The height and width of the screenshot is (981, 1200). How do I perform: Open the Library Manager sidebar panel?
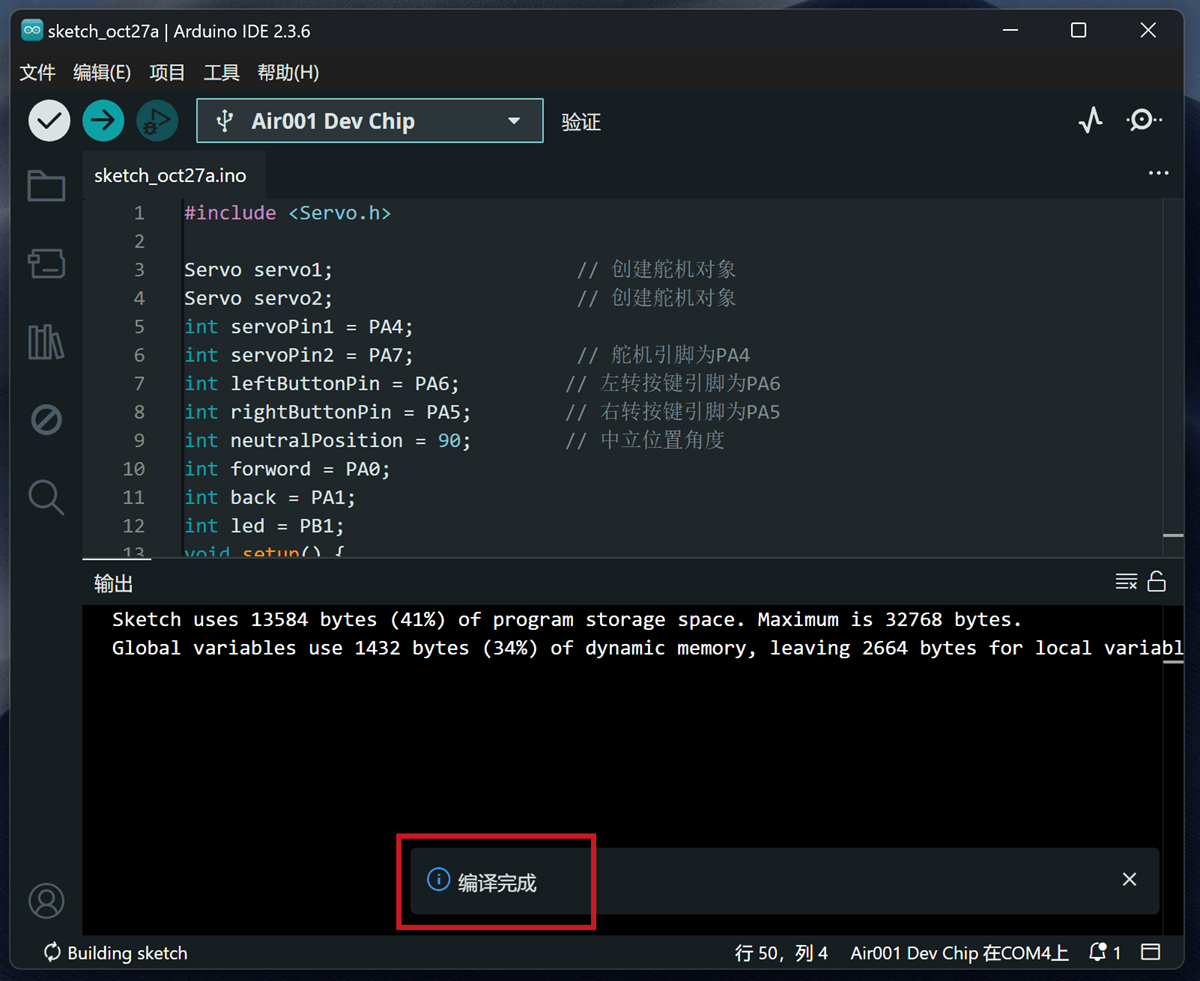coord(46,342)
